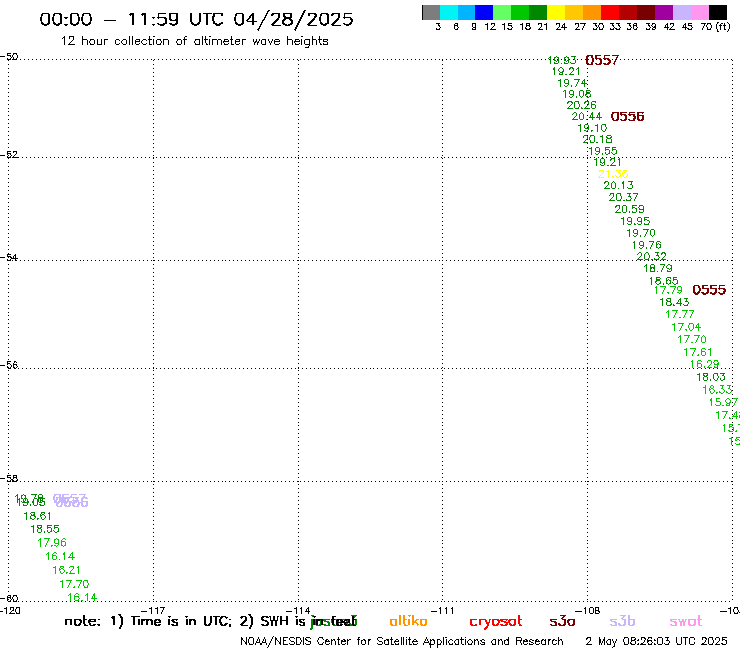This screenshot has width=740, height=650.
Task: Select the 17.61 wave height value
Action: coord(698,352)
